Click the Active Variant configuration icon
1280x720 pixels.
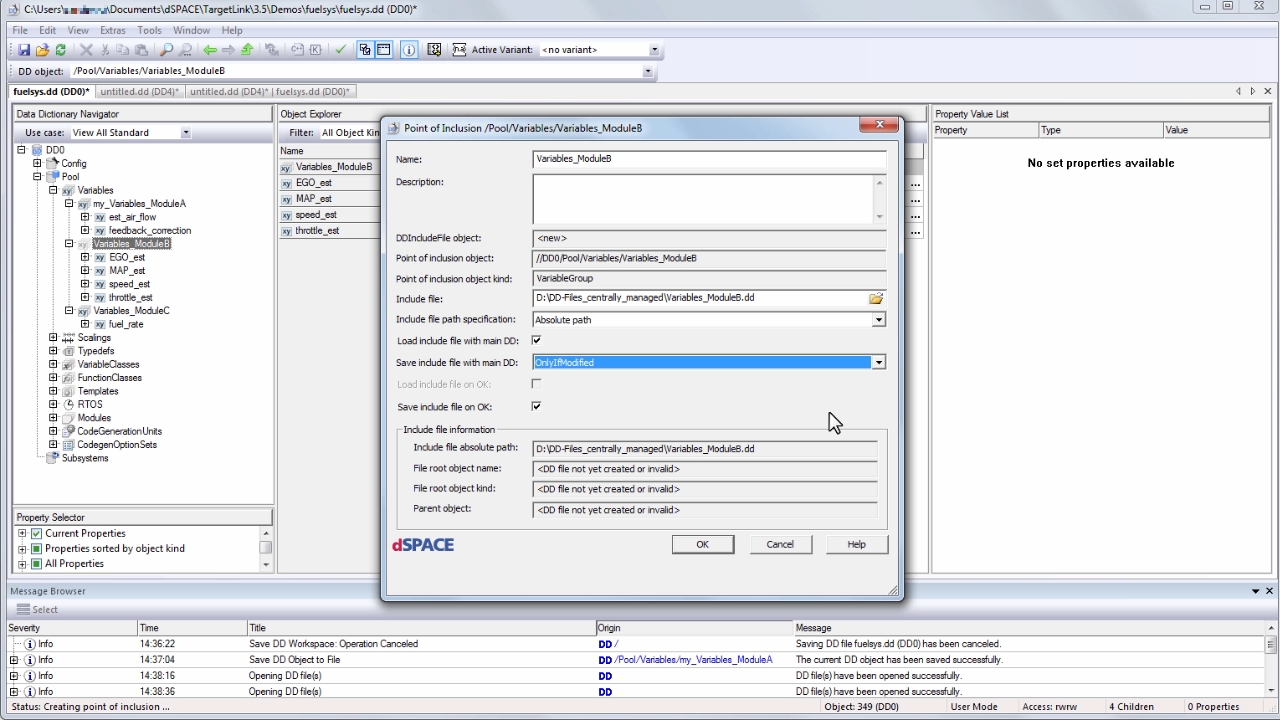pyautogui.click(x=459, y=49)
